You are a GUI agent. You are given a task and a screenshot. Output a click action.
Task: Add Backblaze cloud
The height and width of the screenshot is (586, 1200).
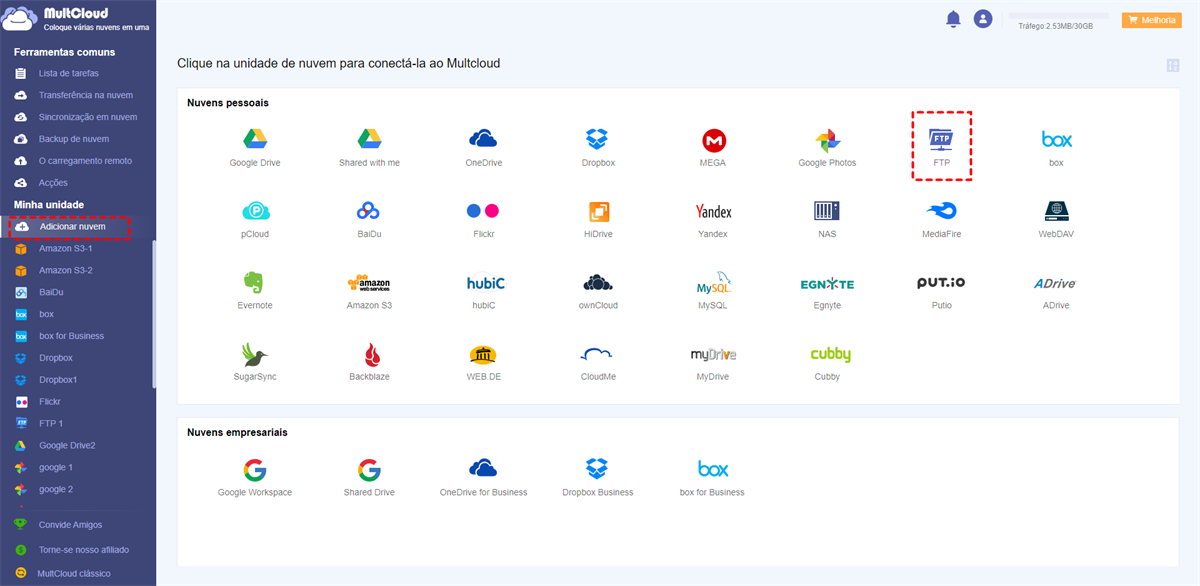click(369, 362)
